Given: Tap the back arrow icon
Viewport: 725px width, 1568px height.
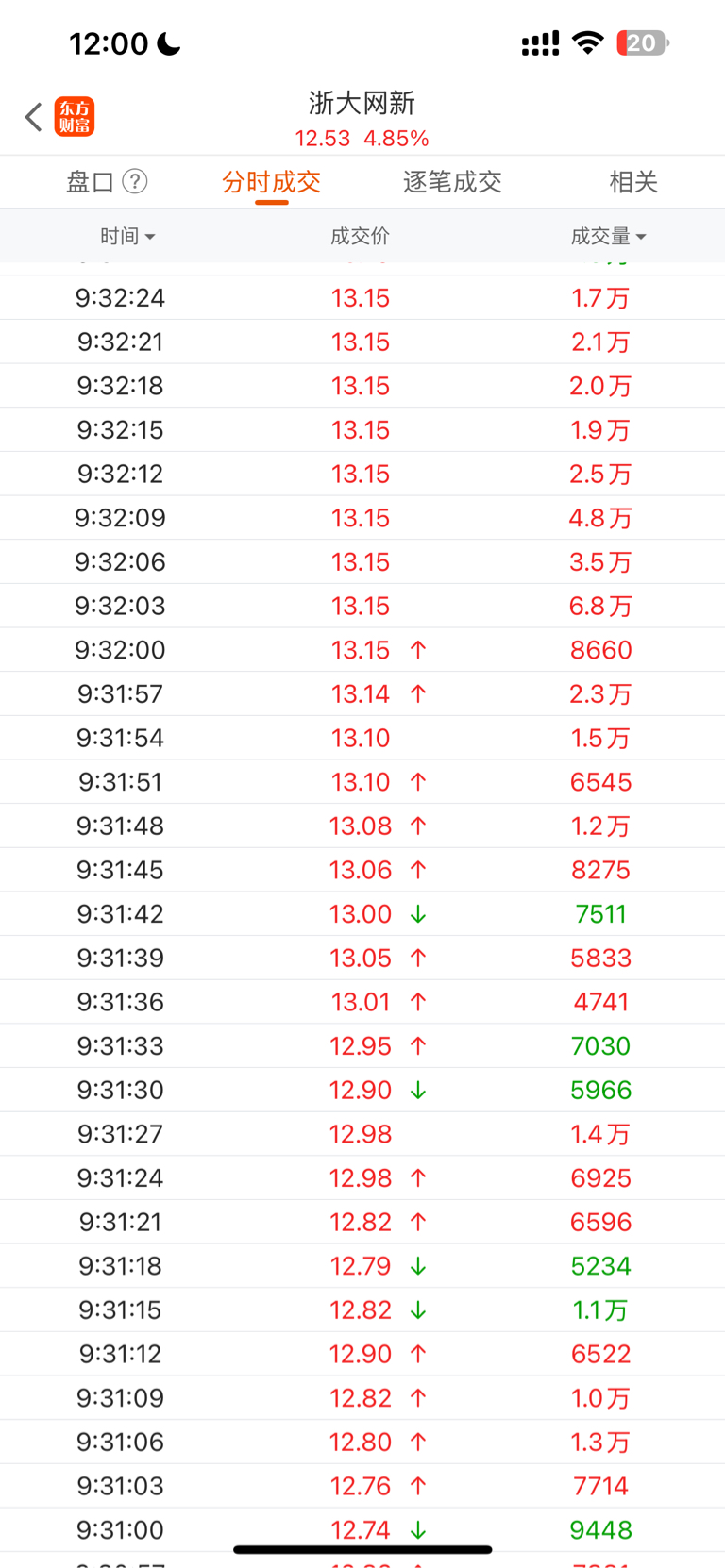Looking at the screenshot, I should coord(34,117).
